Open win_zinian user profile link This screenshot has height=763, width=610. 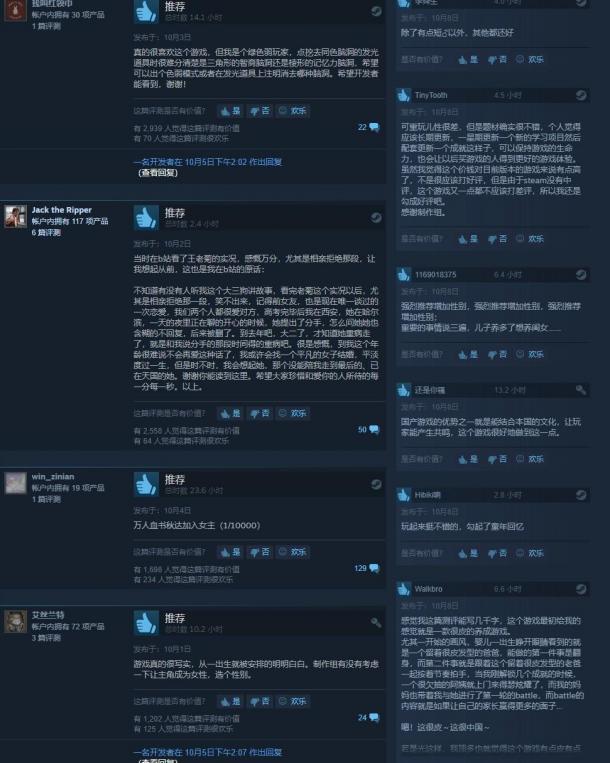pos(53,476)
